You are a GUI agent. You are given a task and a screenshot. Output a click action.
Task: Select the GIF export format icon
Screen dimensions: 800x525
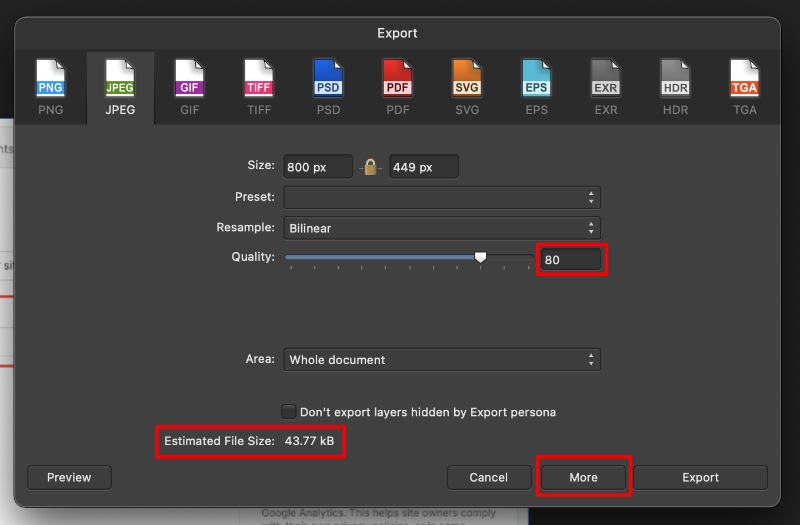[x=189, y=79]
